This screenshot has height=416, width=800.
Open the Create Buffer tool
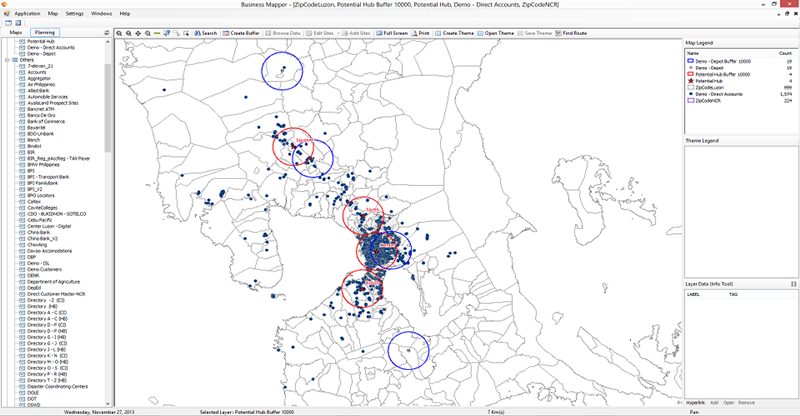pos(241,33)
